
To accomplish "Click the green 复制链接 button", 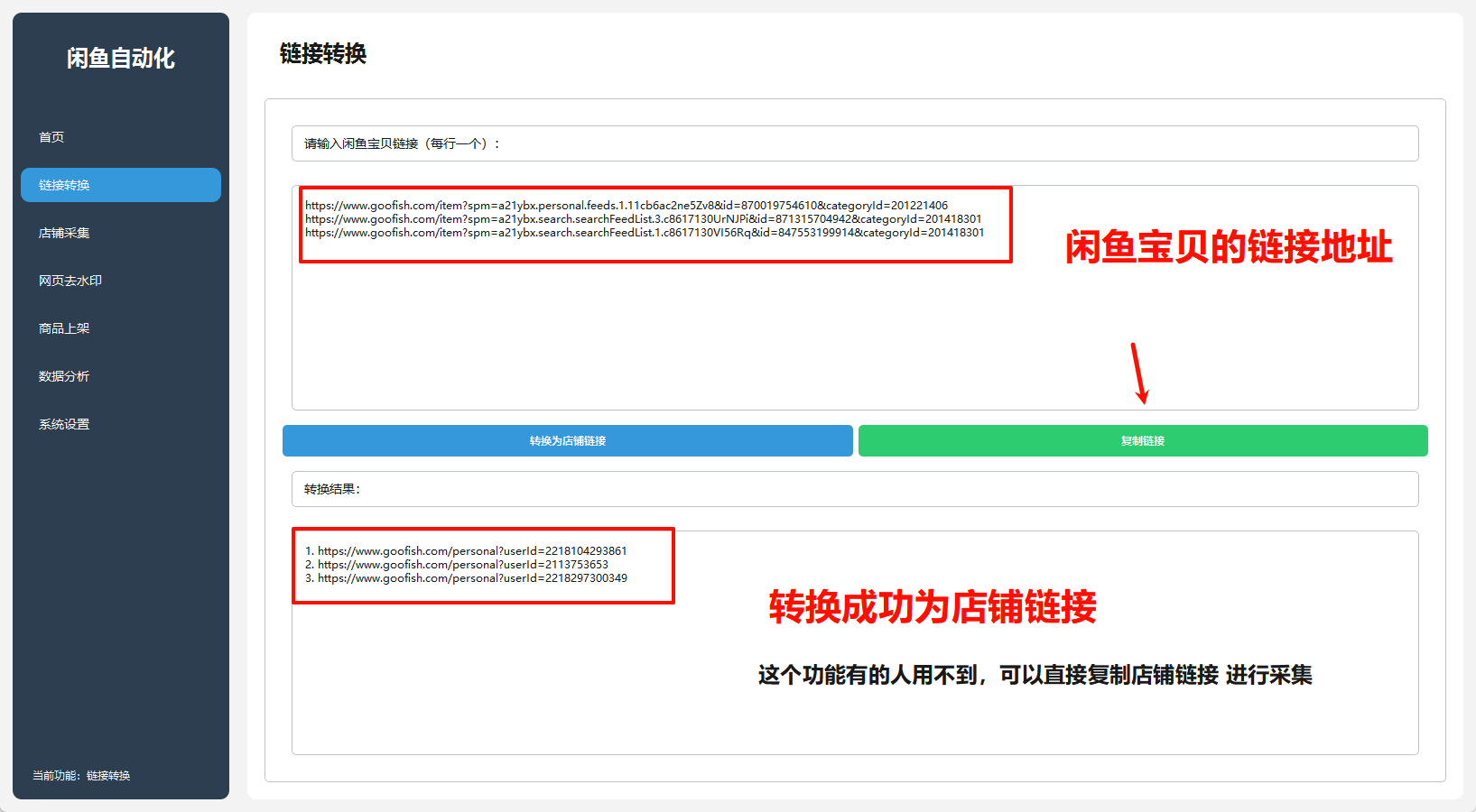I will tap(1143, 440).
